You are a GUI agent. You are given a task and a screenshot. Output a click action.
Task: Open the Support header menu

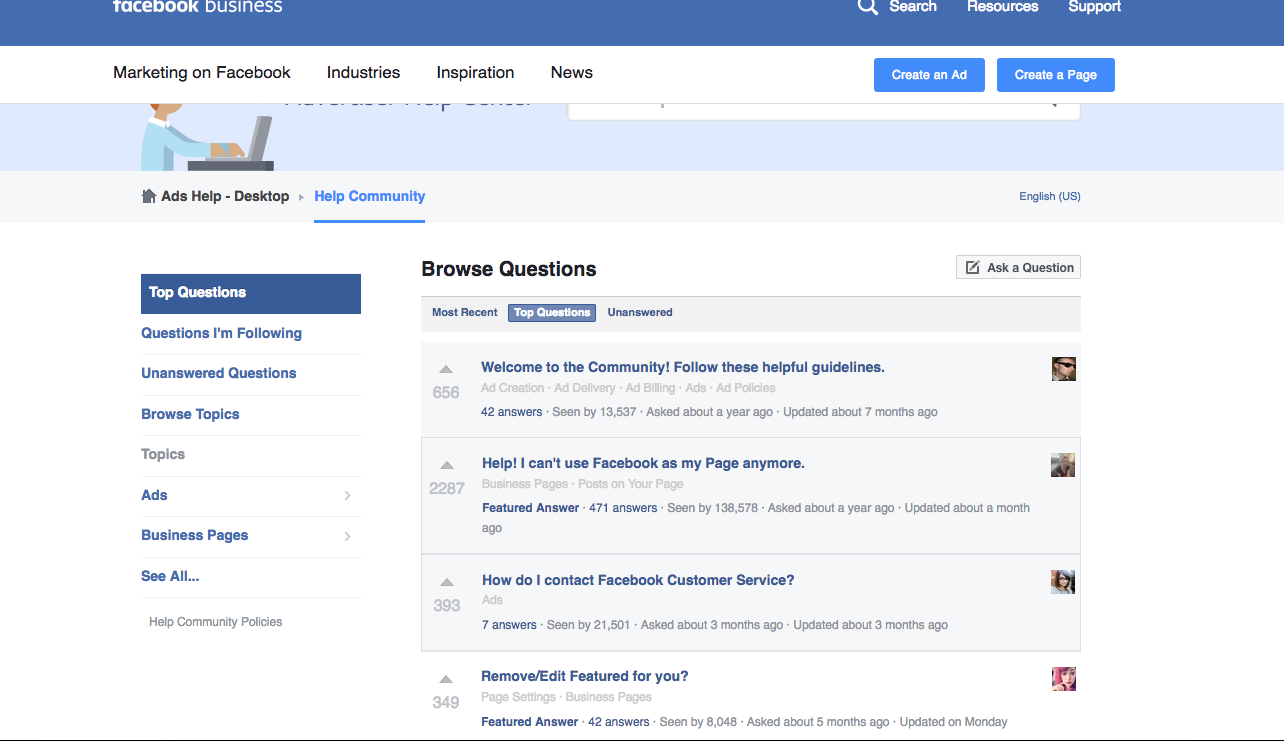[1095, 6]
